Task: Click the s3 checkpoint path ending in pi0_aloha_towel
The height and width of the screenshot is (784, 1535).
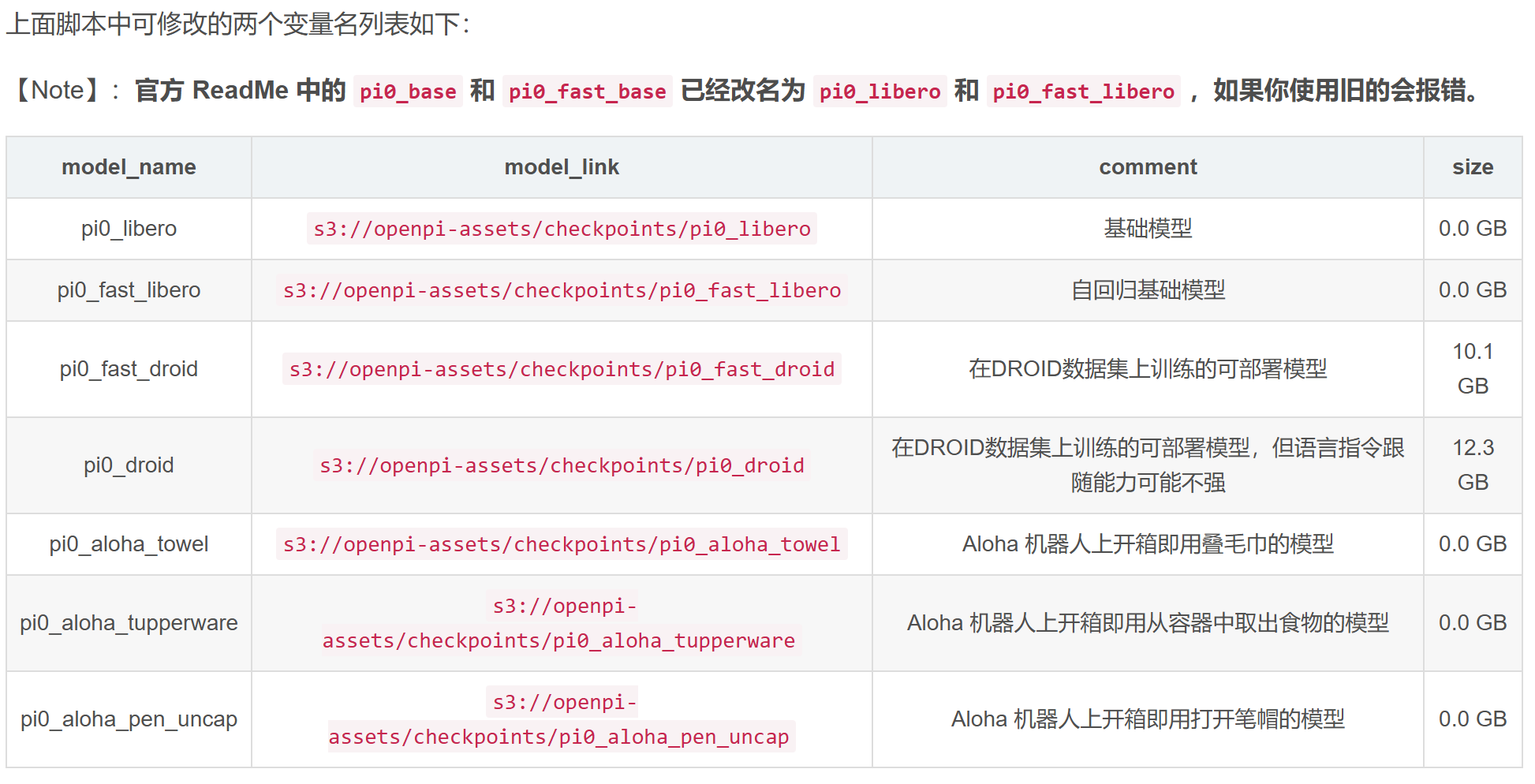Action: 562,544
